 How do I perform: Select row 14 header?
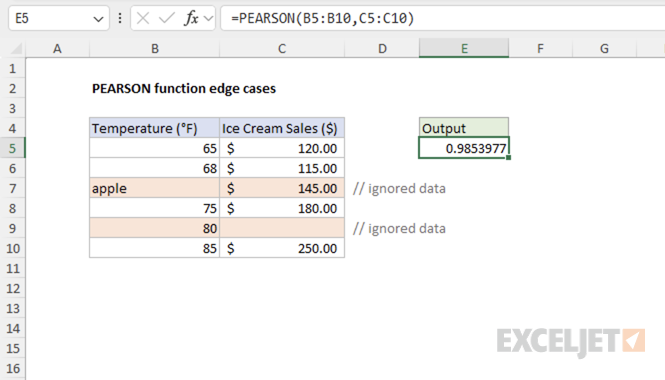[x=13, y=328]
